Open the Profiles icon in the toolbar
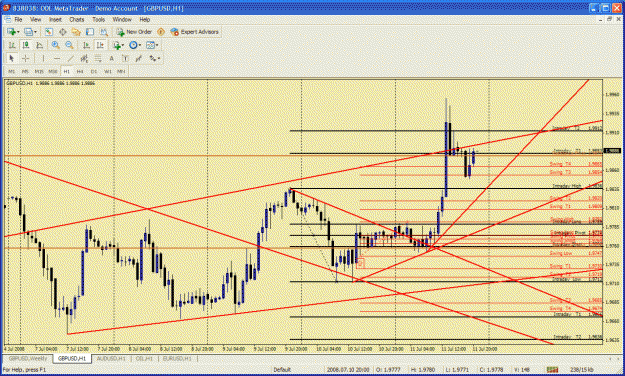 [28, 32]
